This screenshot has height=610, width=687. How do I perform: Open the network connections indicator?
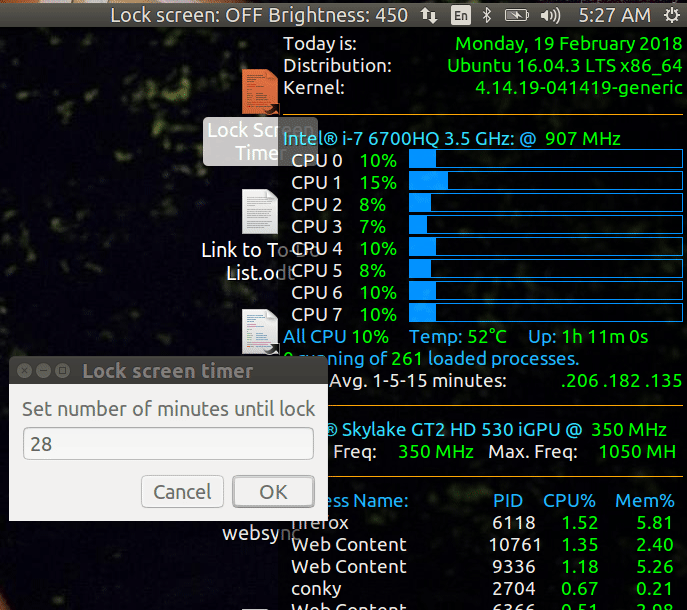point(429,16)
